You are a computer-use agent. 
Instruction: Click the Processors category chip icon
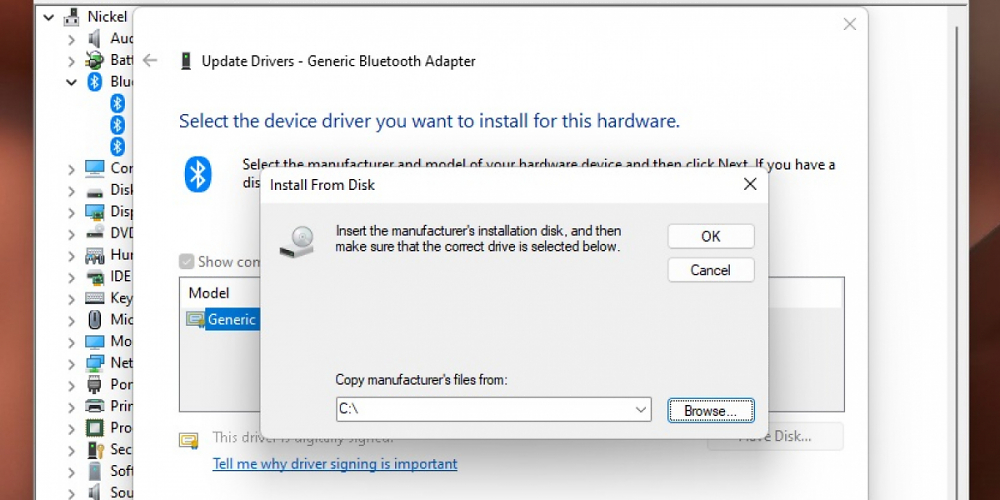(94, 428)
